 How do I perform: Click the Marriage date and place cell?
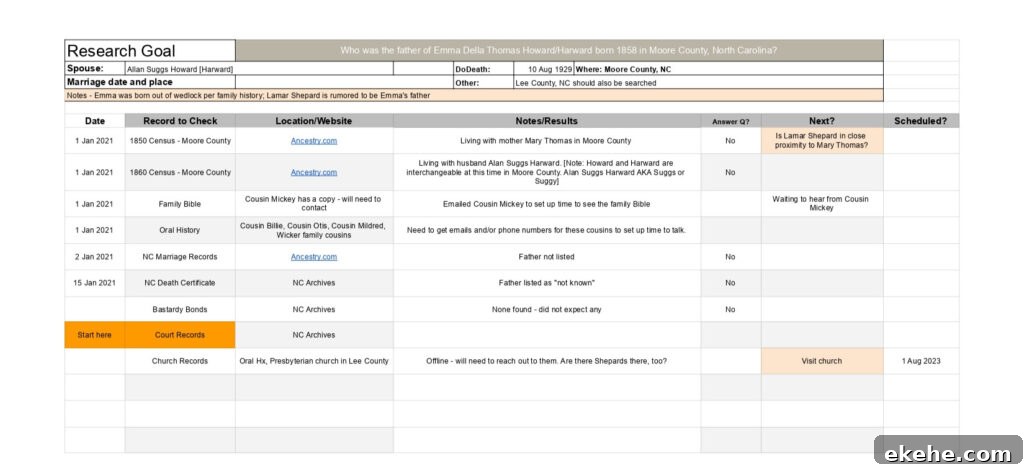(150, 82)
